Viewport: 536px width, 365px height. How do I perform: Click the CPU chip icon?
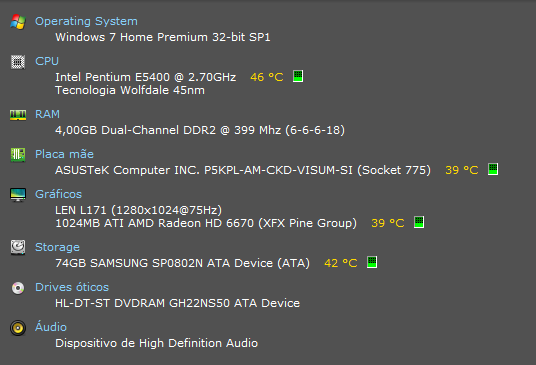tap(18, 62)
